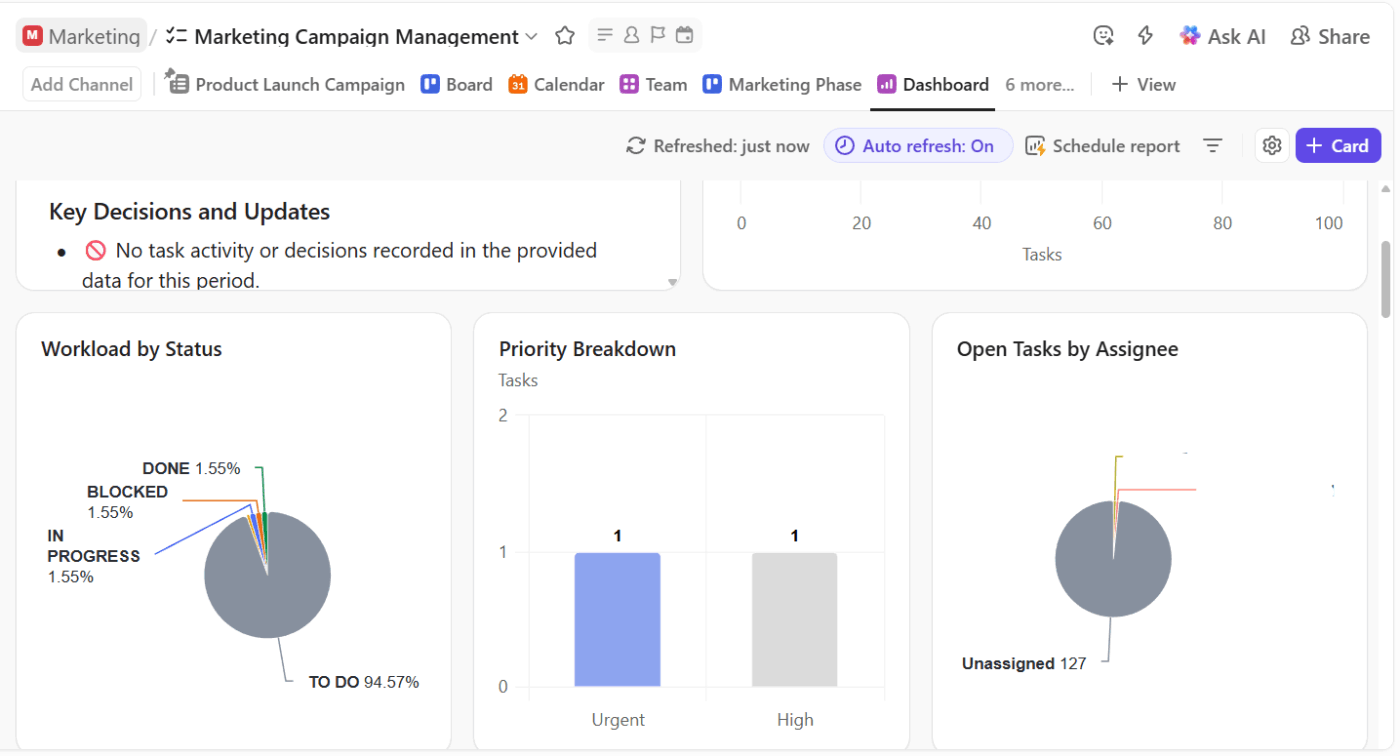
Task: Open the Automations lightning bolt icon
Action: [1145, 35]
